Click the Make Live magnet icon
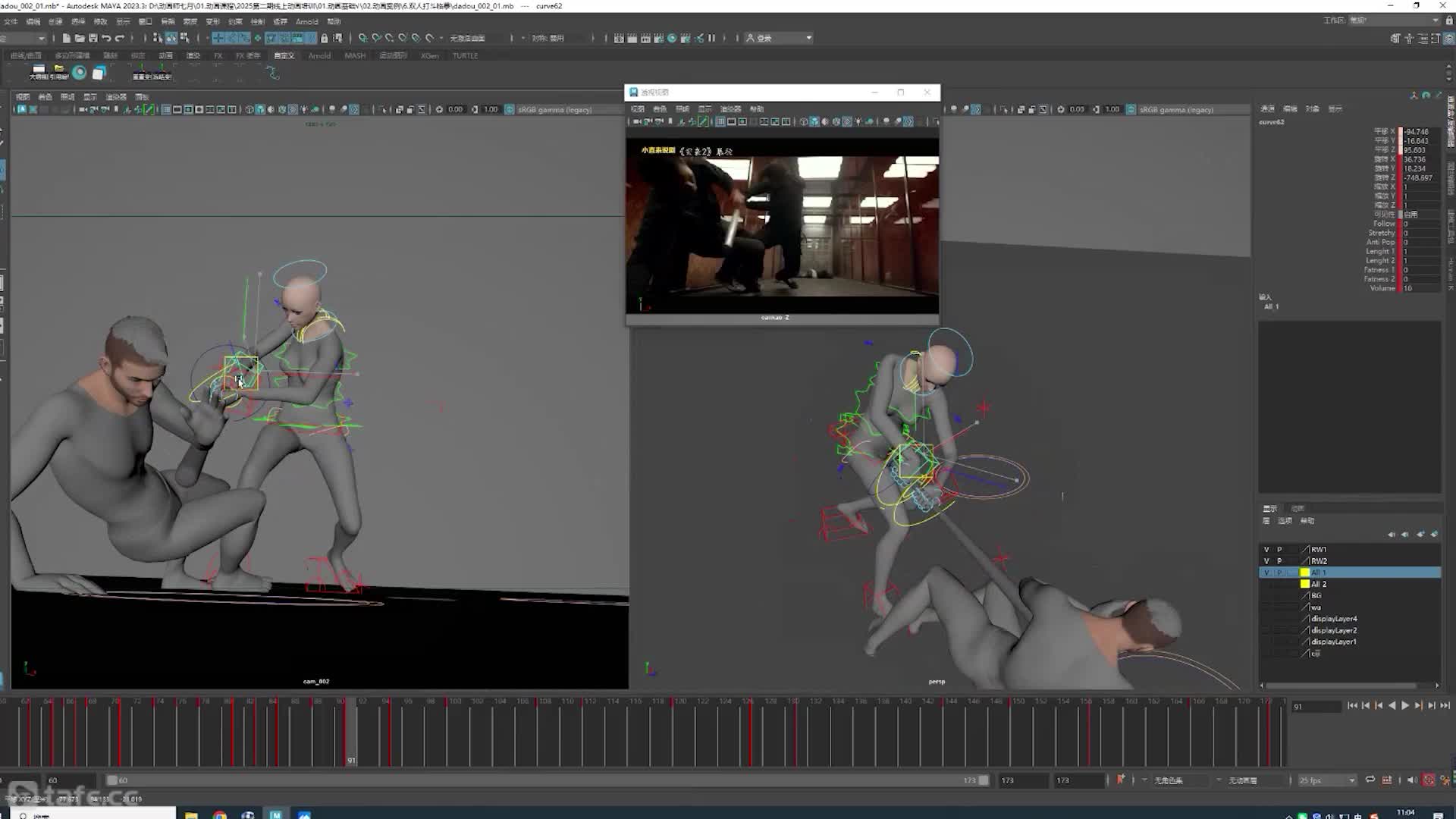 [430, 38]
